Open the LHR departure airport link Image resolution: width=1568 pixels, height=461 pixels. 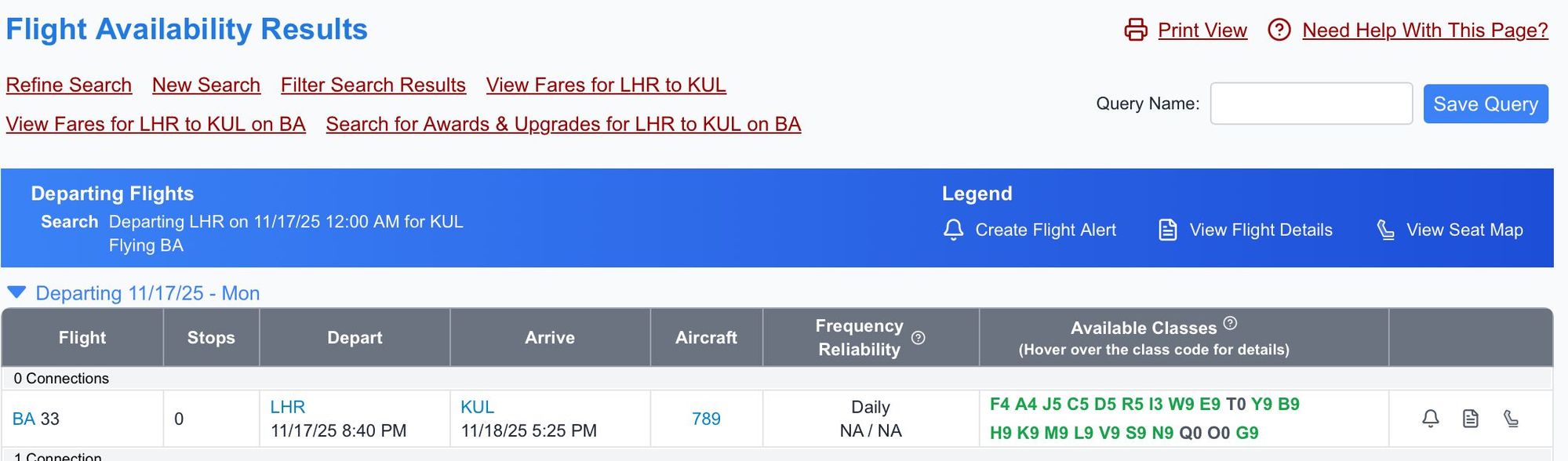point(288,407)
